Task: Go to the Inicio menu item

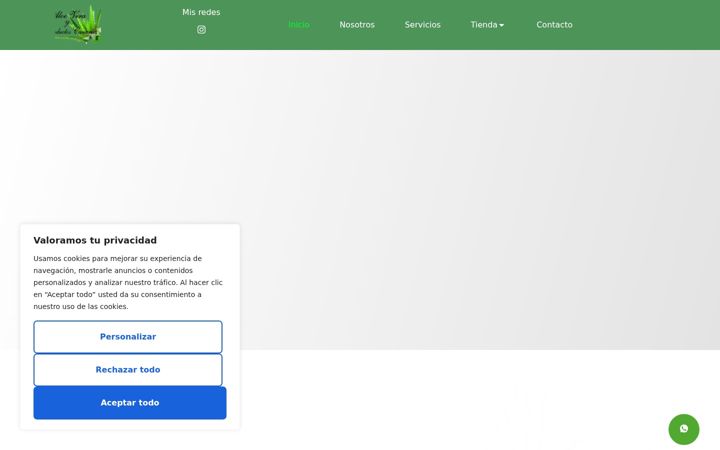Action: coord(298,25)
